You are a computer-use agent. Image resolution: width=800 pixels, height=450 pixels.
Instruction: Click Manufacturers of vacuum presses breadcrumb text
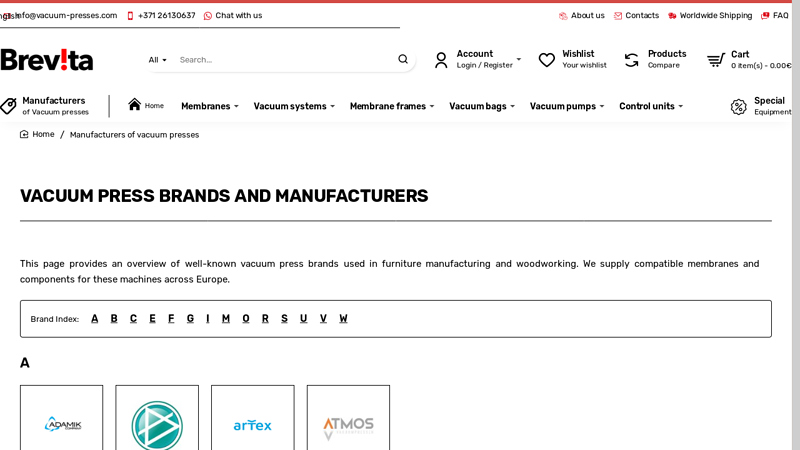pos(134,135)
